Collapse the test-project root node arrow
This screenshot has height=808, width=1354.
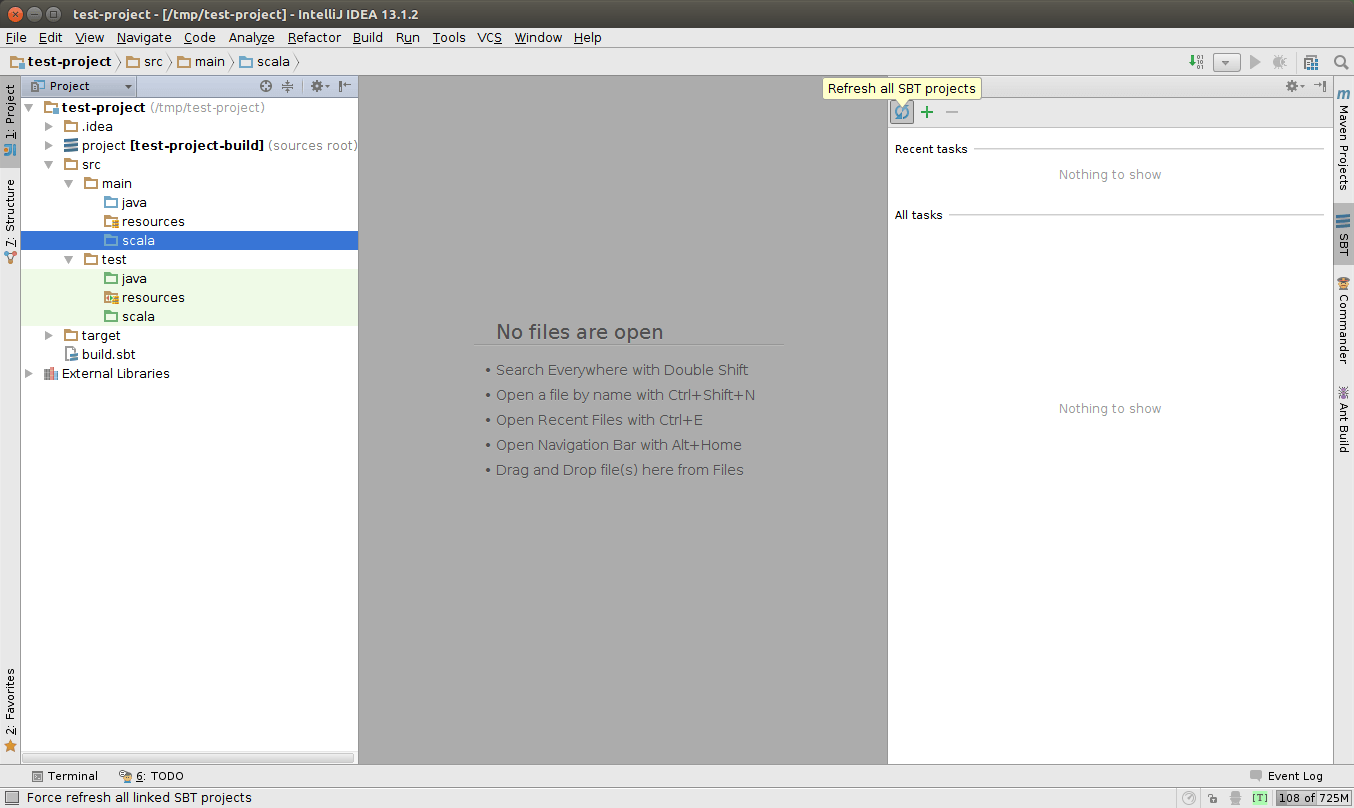[29, 107]
